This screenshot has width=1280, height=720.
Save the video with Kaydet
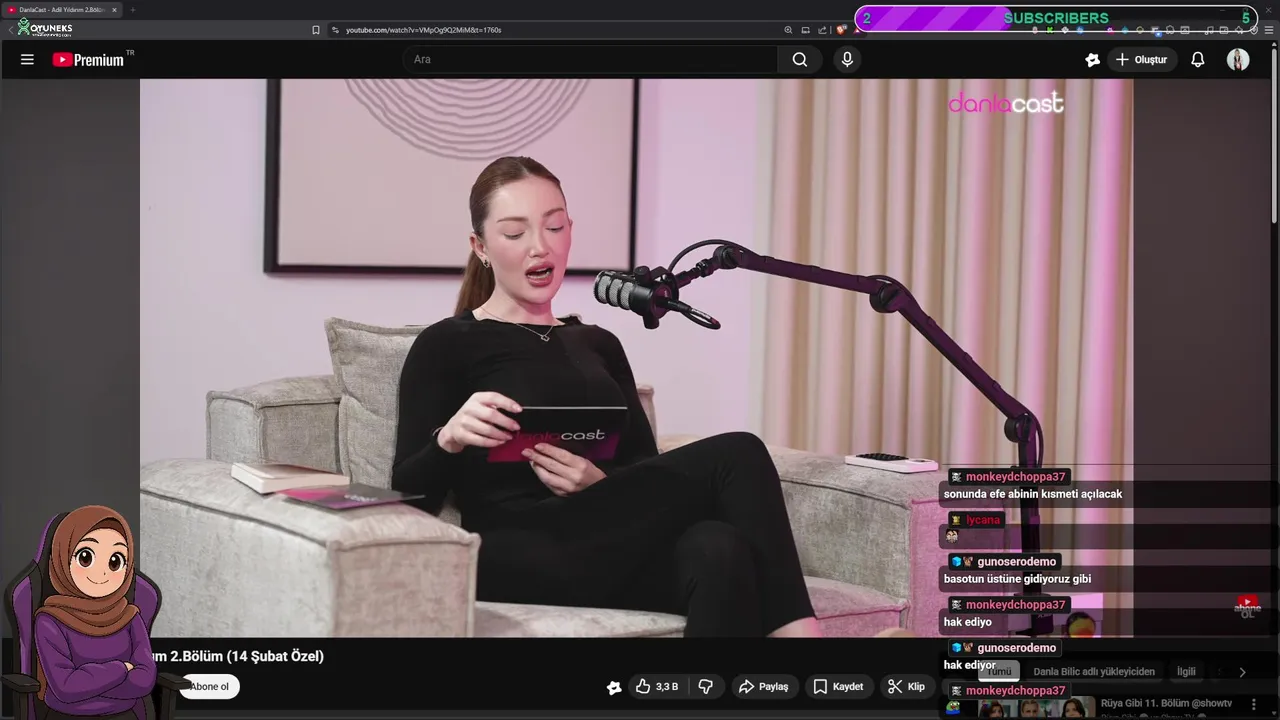coord(838,687)
